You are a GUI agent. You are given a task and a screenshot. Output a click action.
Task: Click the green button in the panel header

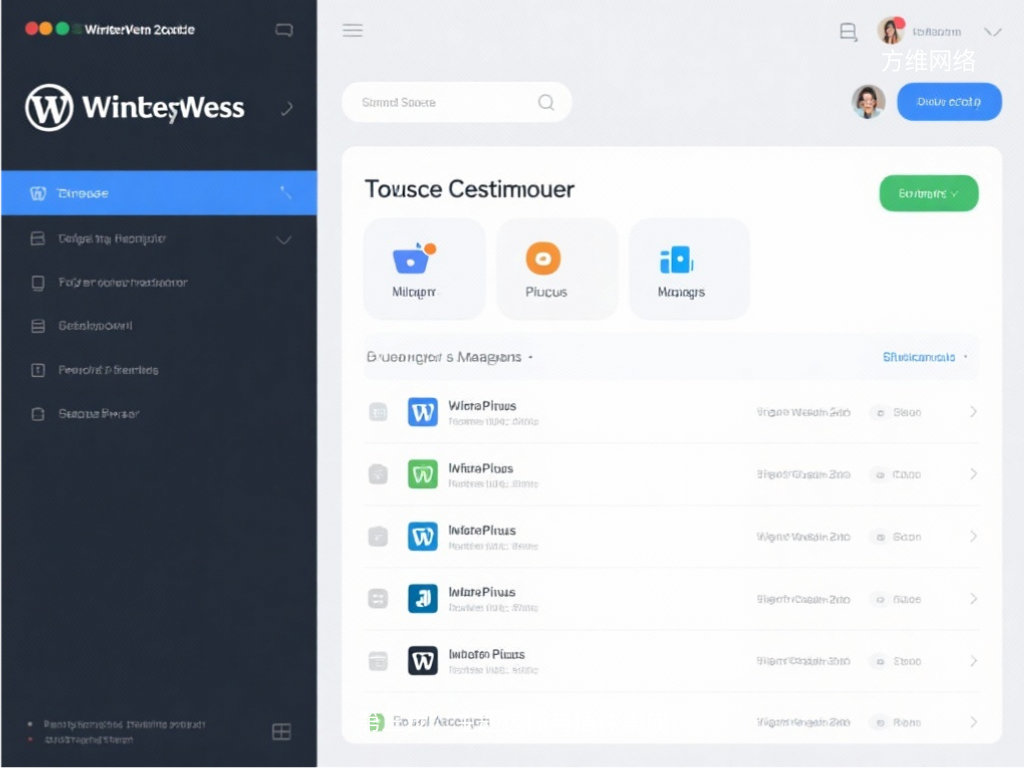[x=928, y=194]
